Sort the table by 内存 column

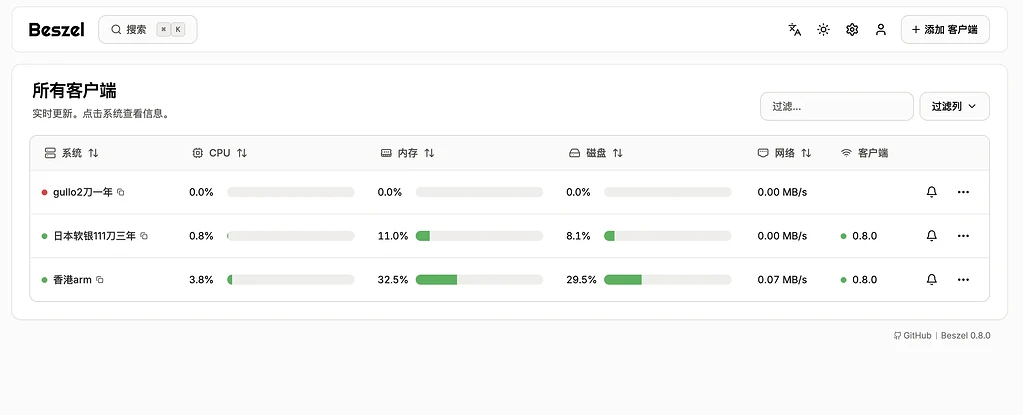[x=408, y=153]
